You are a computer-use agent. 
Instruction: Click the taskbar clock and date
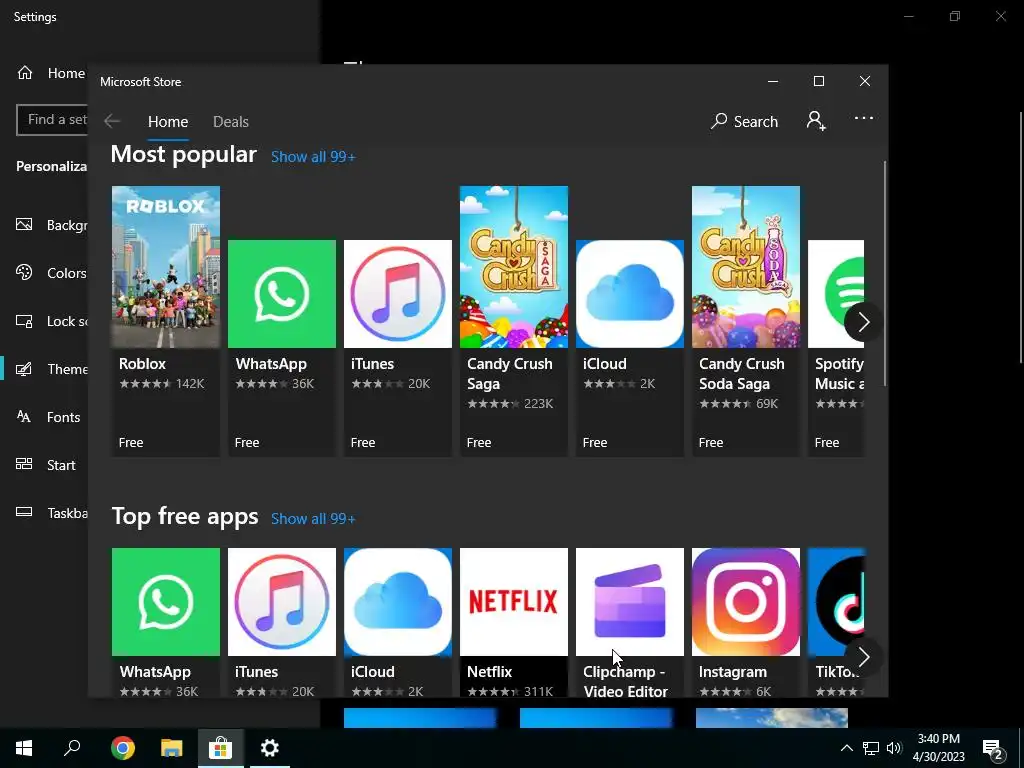coord(938,748)
